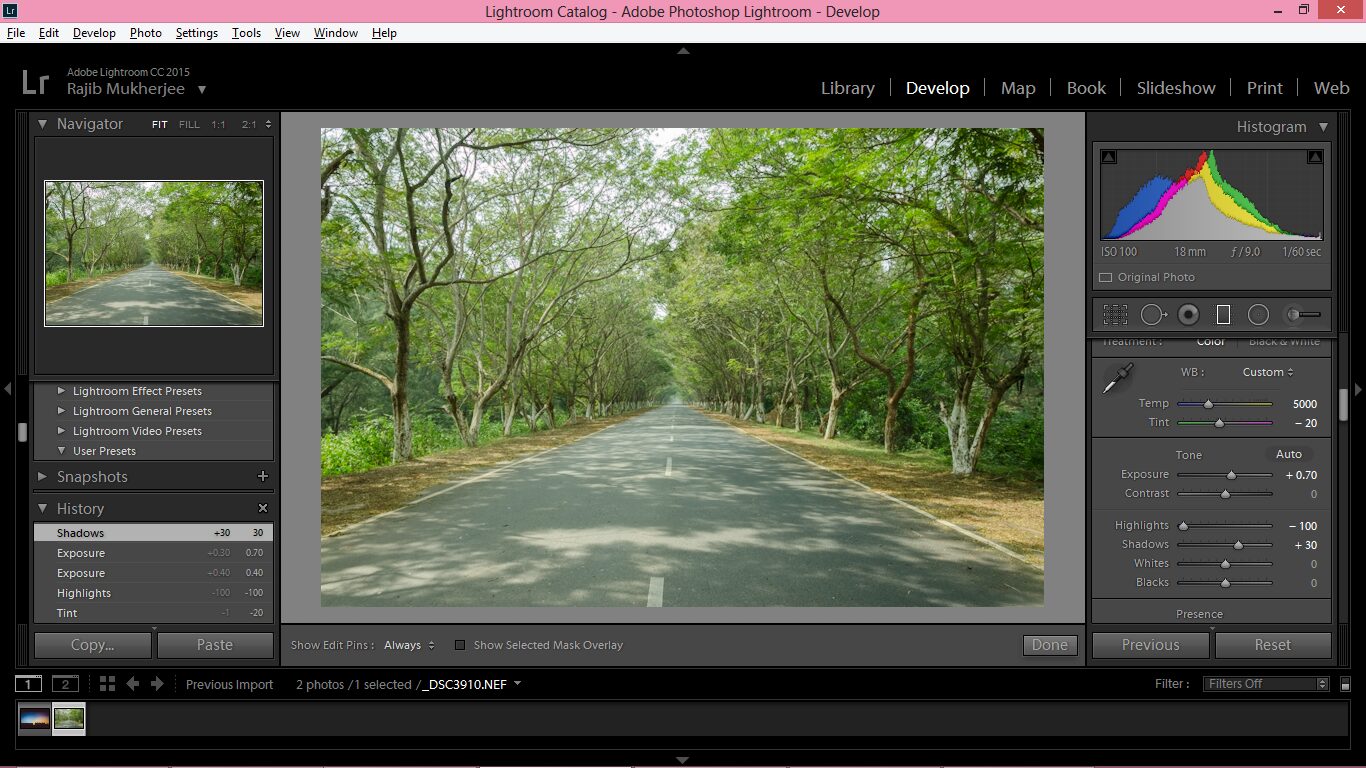This screenshot has height=768, width=1366.
Task: Activate the Spot Removal tool
Action: tap(1154, 315)
